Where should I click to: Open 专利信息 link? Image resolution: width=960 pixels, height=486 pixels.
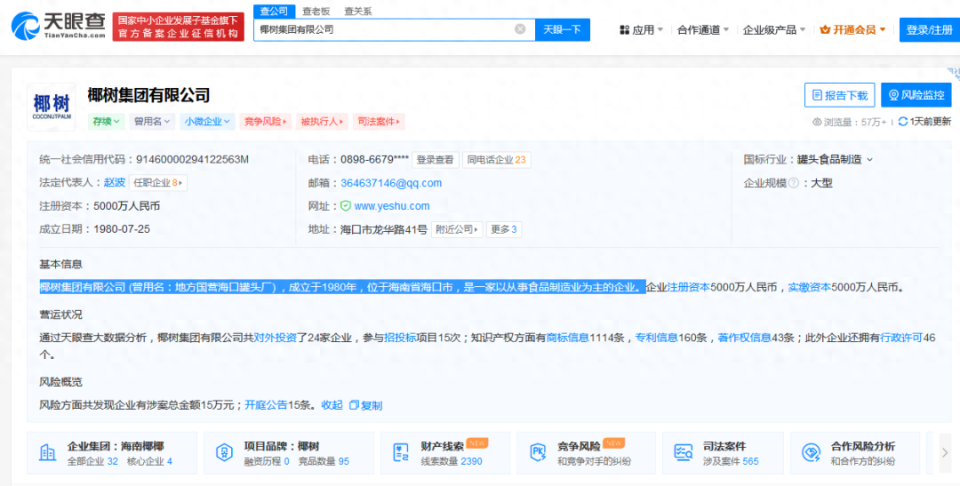pos(656,337)
